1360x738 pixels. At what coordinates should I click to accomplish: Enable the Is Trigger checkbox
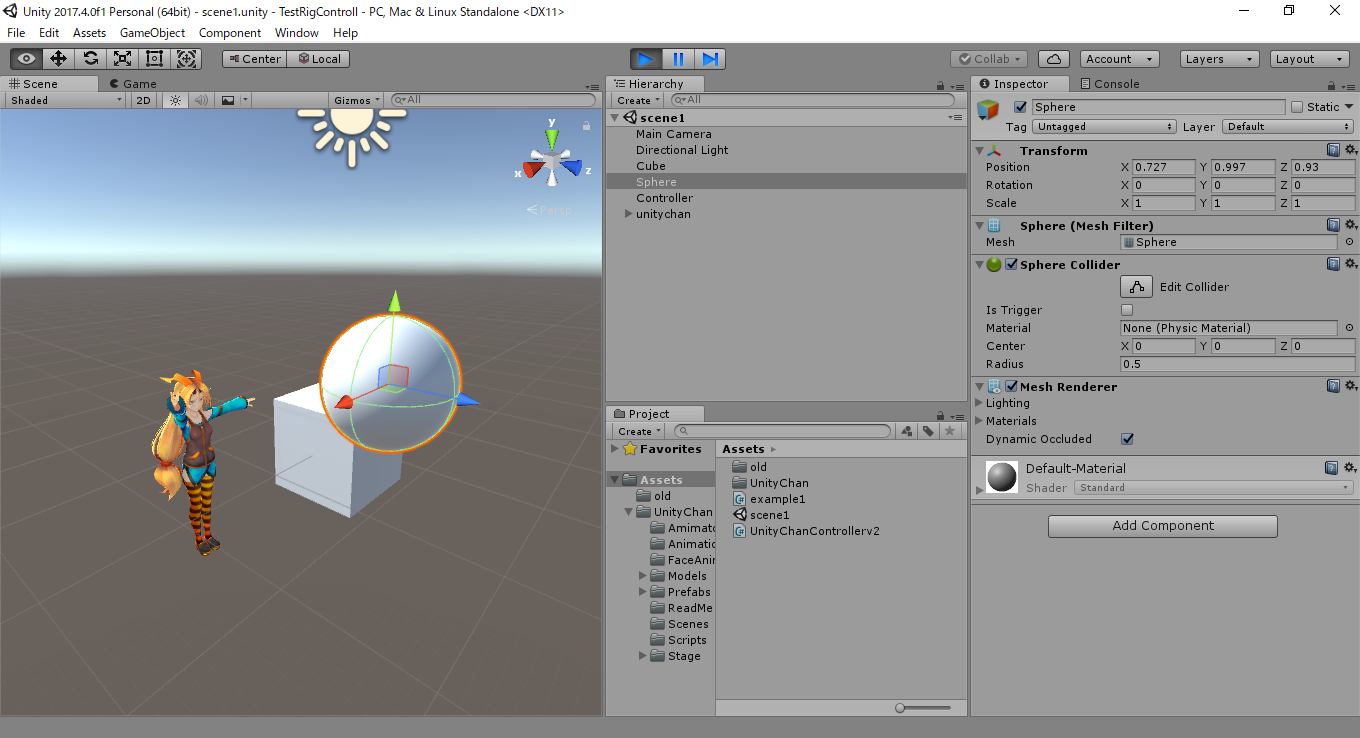click(1127, 310)
